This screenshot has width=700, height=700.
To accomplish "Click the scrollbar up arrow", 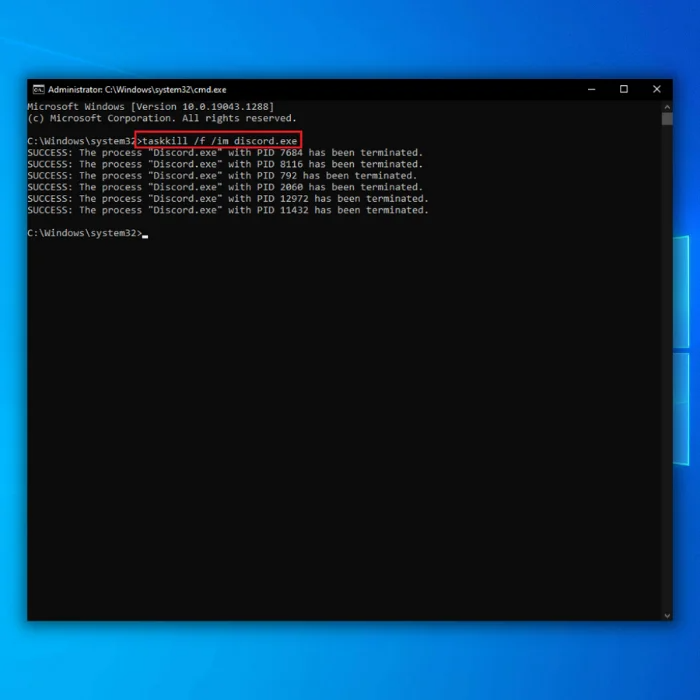I will 667,107.
